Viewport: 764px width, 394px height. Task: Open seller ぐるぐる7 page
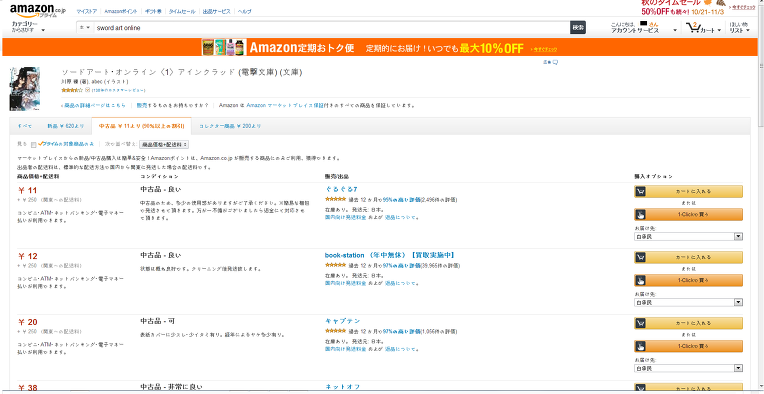[341, 189]
